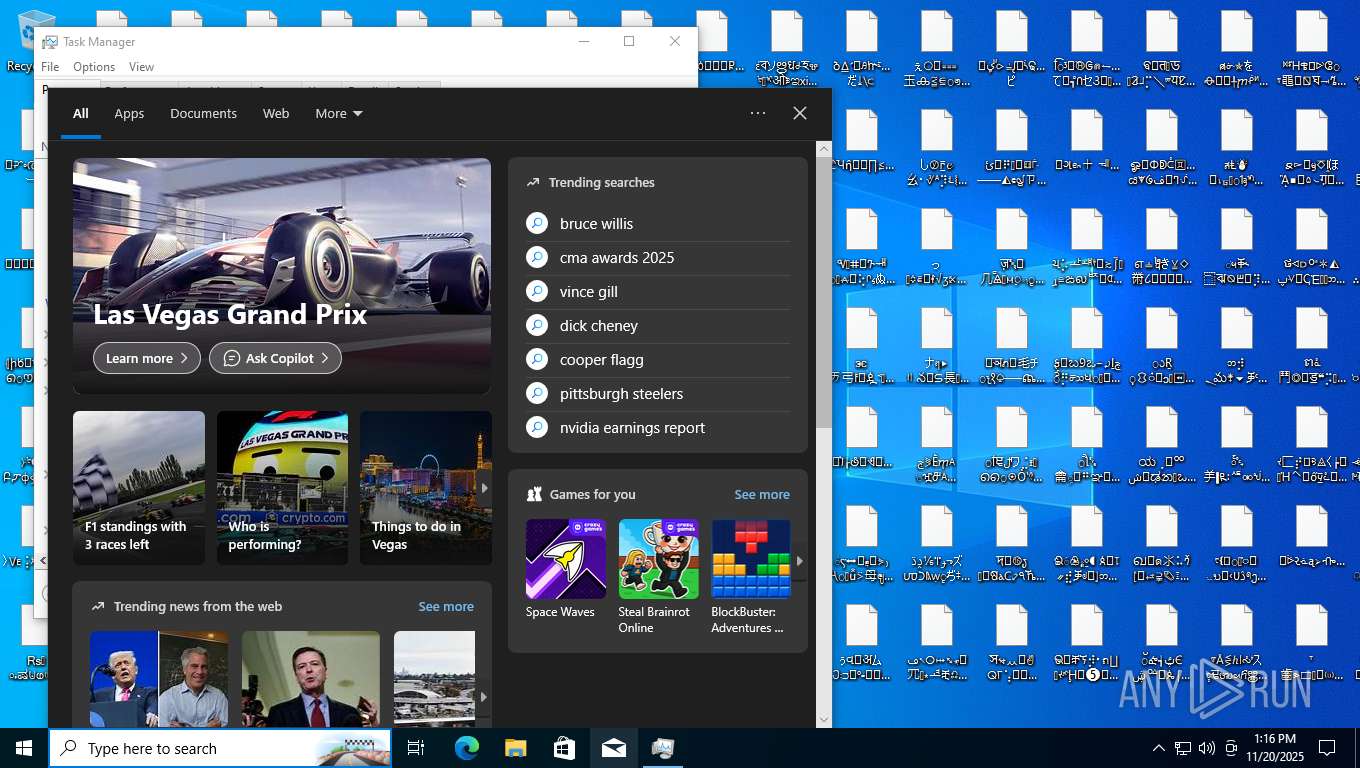Image resolution: width=1360 pixels, height=768 pixels.
Task: Open the Mail app from taskbar
Action: pyautogui.click(x=613, y=748)
